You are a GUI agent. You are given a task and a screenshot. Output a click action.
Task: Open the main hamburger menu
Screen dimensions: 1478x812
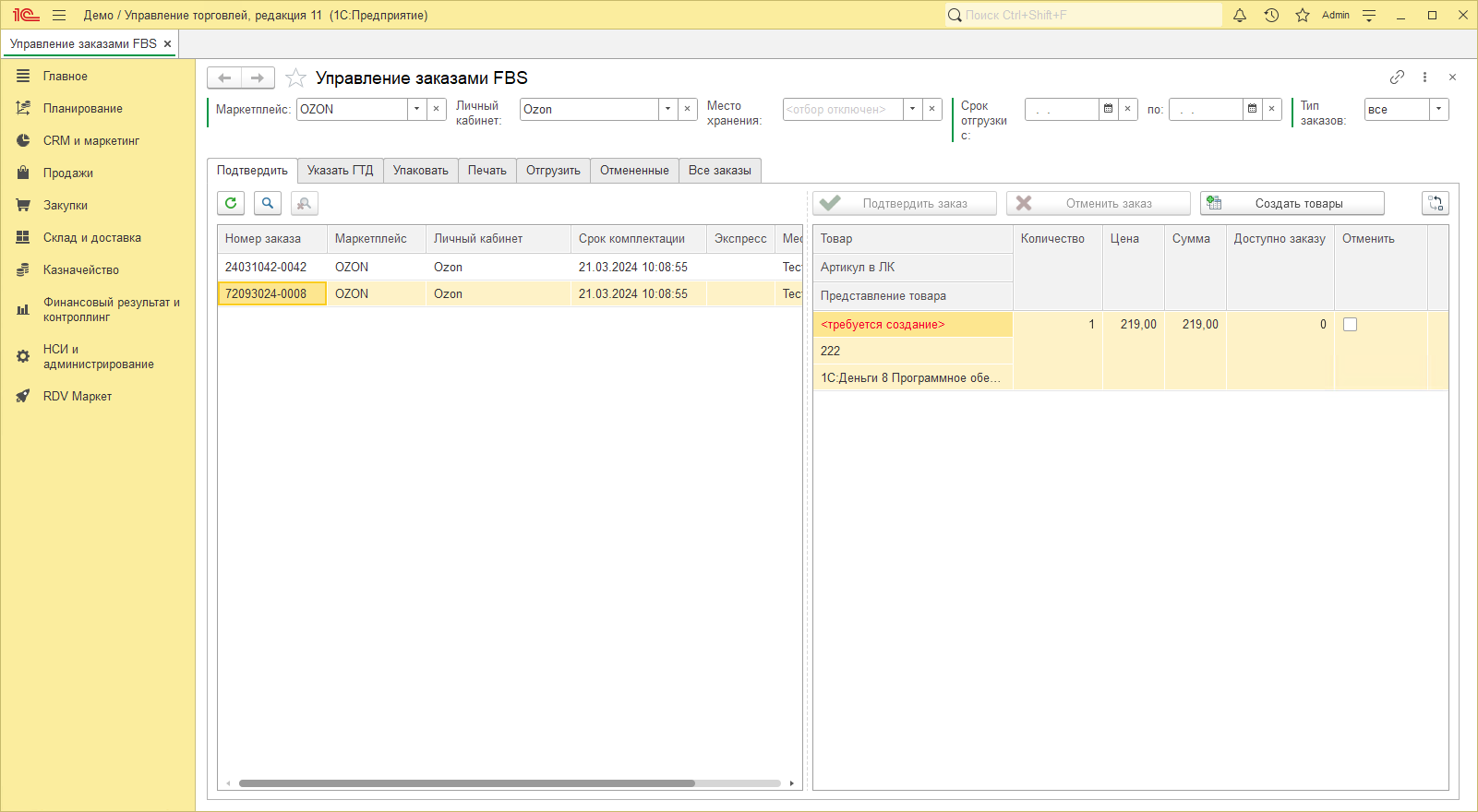click(x=59, y=15)
